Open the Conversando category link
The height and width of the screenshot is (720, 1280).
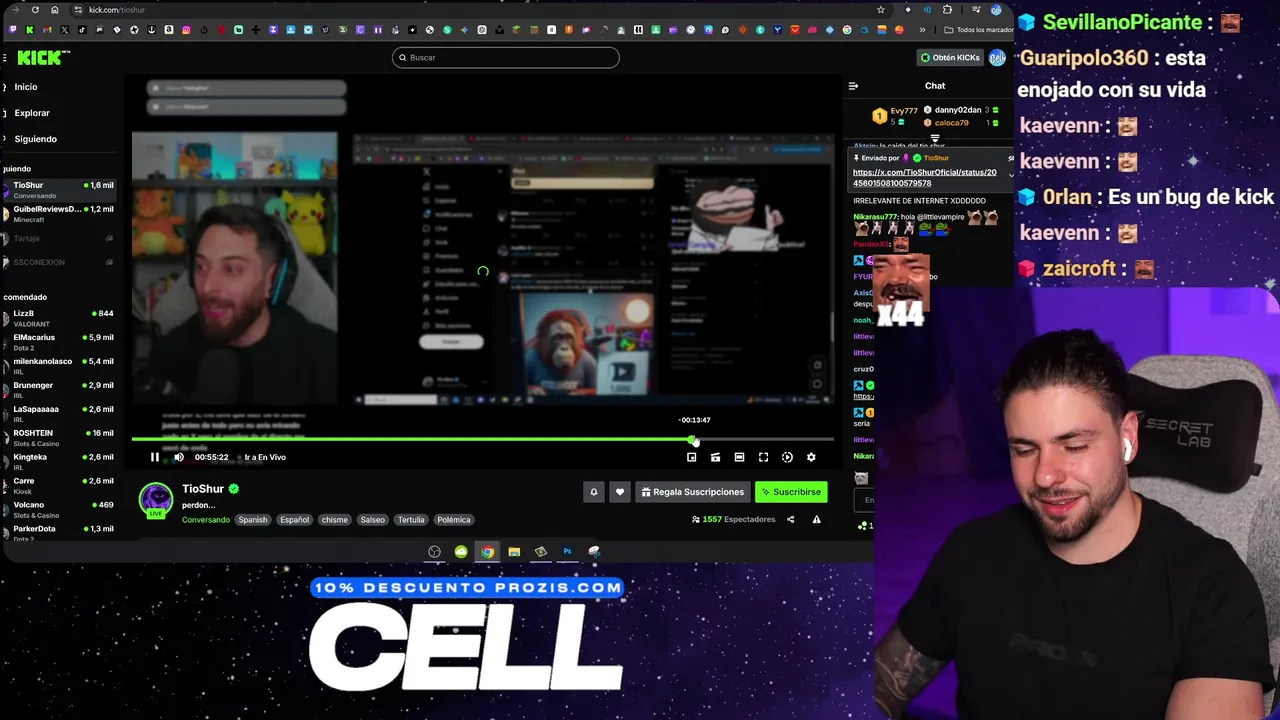pos(206,520)
